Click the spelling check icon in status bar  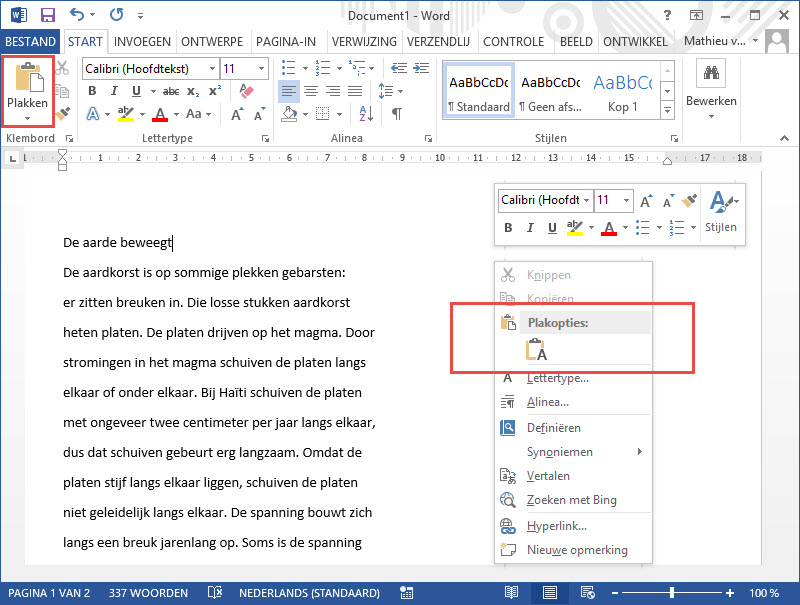(x=215, y=592)
